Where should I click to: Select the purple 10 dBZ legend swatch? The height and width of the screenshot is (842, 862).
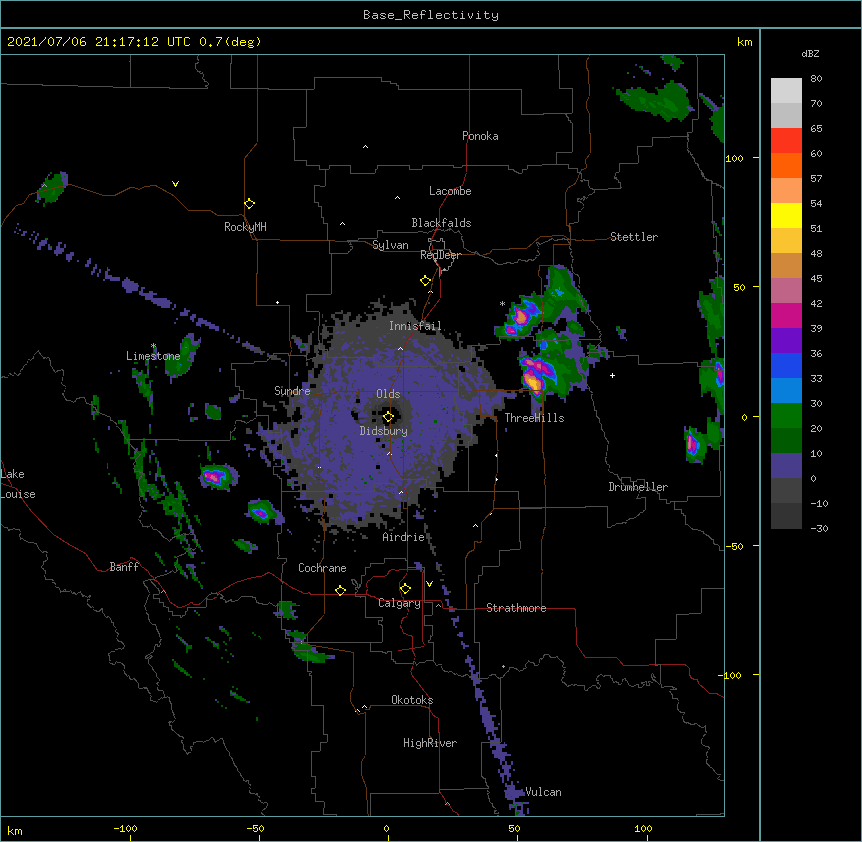pos(786,466)
